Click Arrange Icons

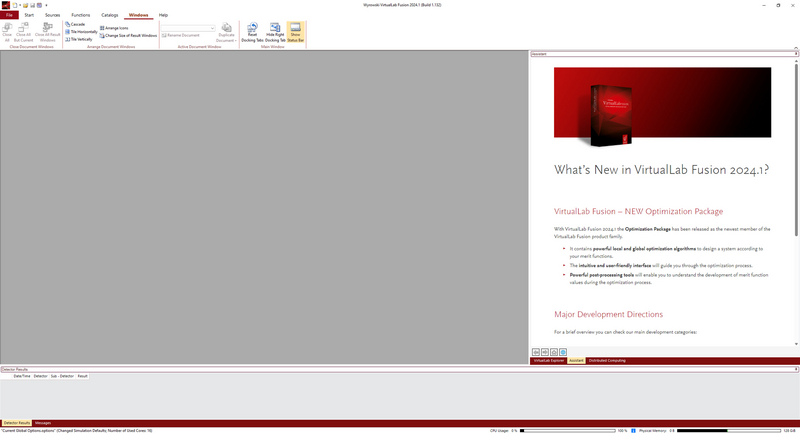tap(114, 28)
